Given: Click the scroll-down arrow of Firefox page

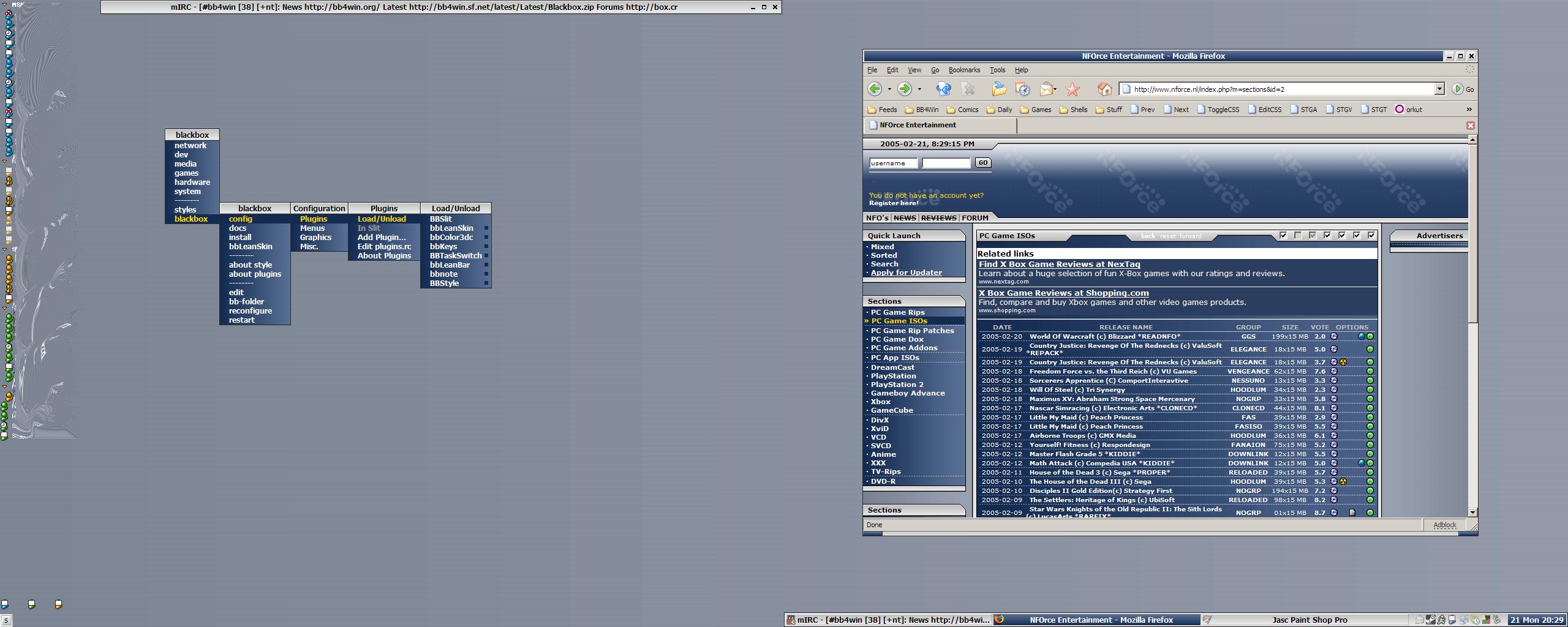Looking at the screenshot, I should pos(1472,512).
